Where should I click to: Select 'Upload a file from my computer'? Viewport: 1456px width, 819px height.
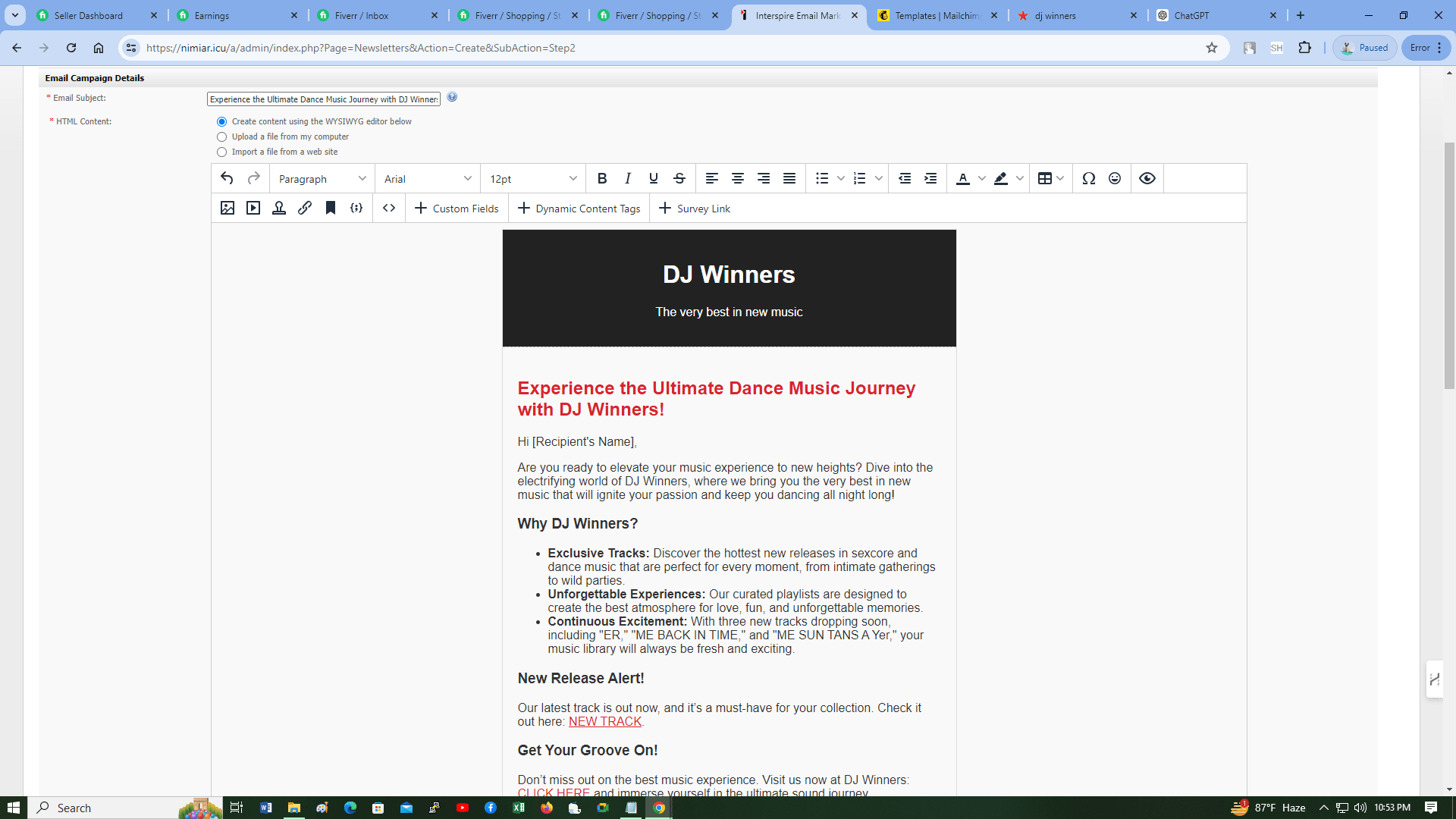click(x=221, y=137)
